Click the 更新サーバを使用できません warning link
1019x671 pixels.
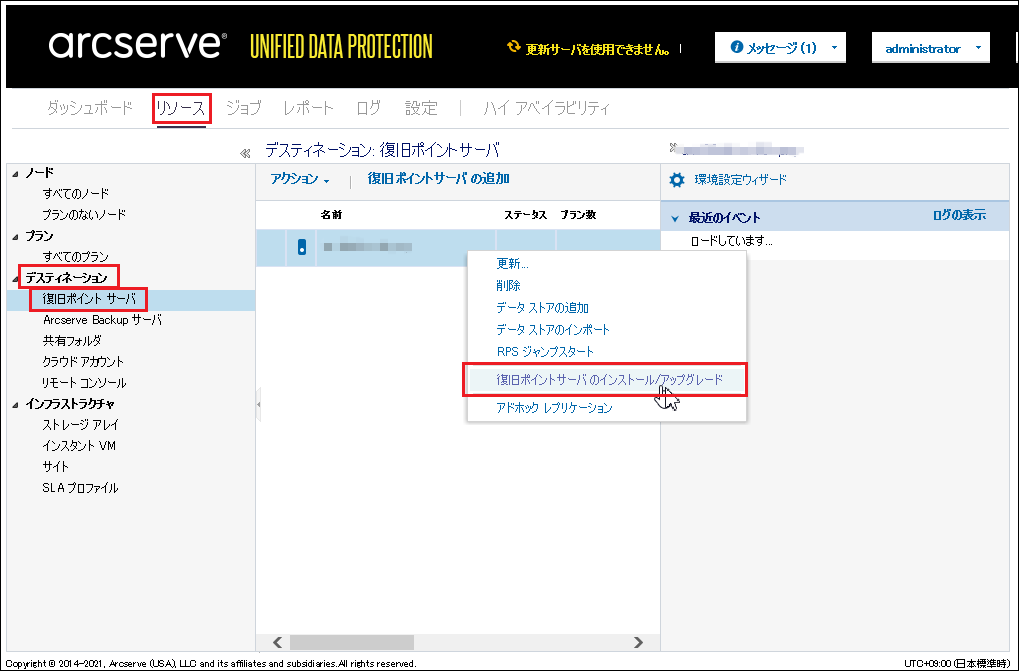[597, 49]
